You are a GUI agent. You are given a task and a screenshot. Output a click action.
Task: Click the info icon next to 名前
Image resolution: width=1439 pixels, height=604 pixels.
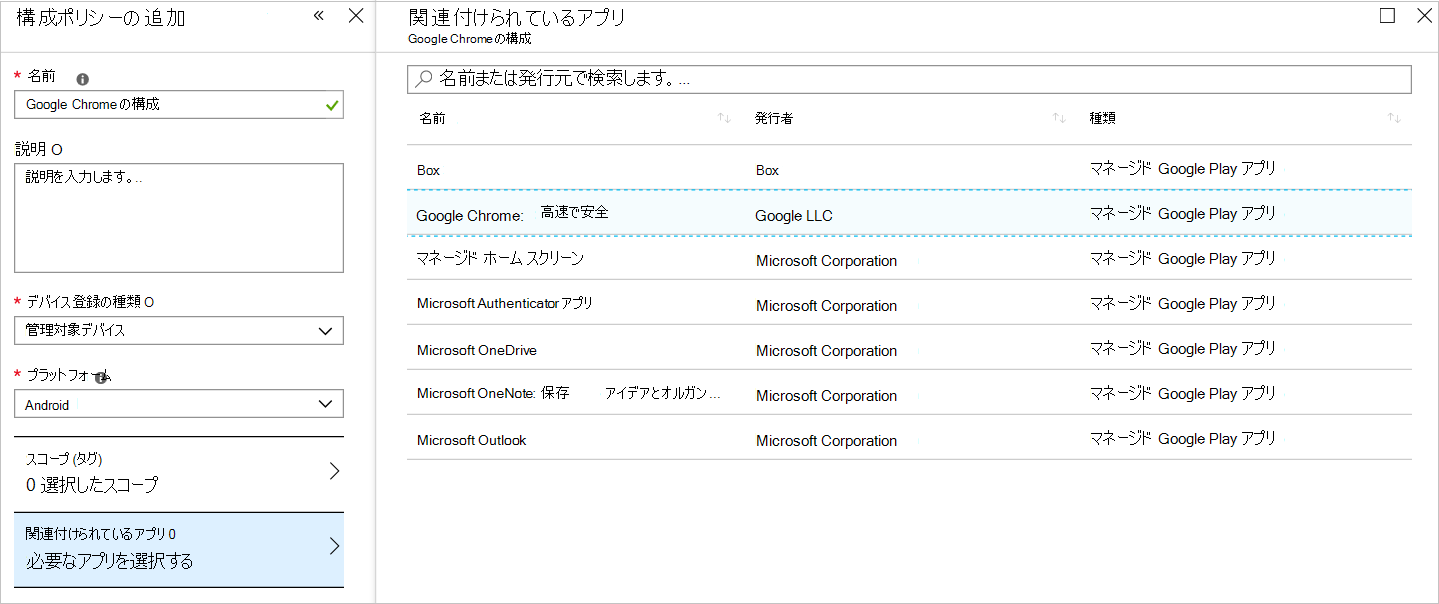[x=83, y=78]
